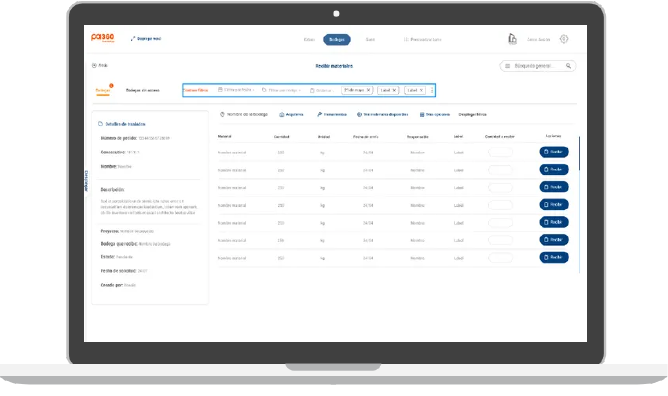Viewport: 668px width, 396px height.
Task: Select the highlighted Bodegas pill tab
Action: pos(337,40)
